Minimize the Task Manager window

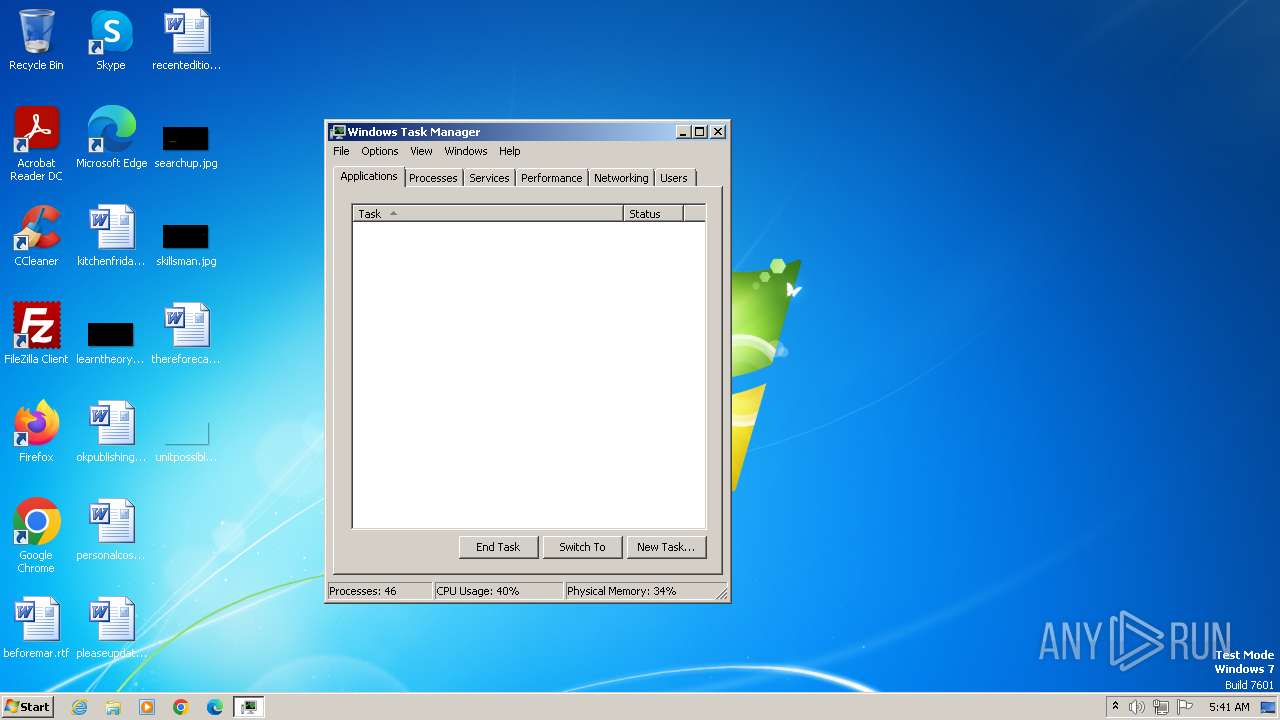pyautogui.click(x=684, y=132)
